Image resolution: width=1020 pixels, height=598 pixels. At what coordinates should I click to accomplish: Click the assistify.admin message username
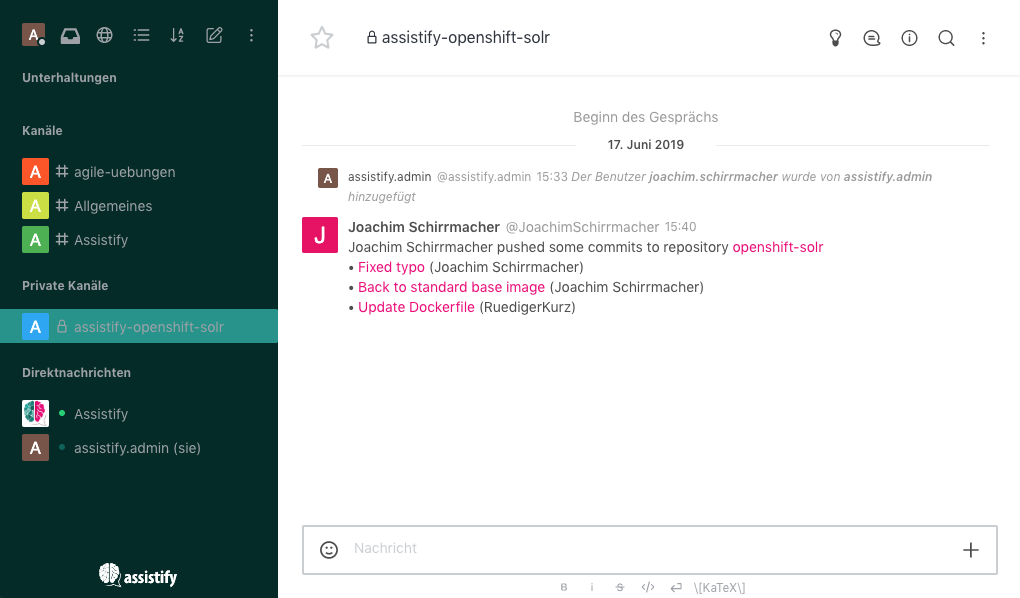[389, 177]
